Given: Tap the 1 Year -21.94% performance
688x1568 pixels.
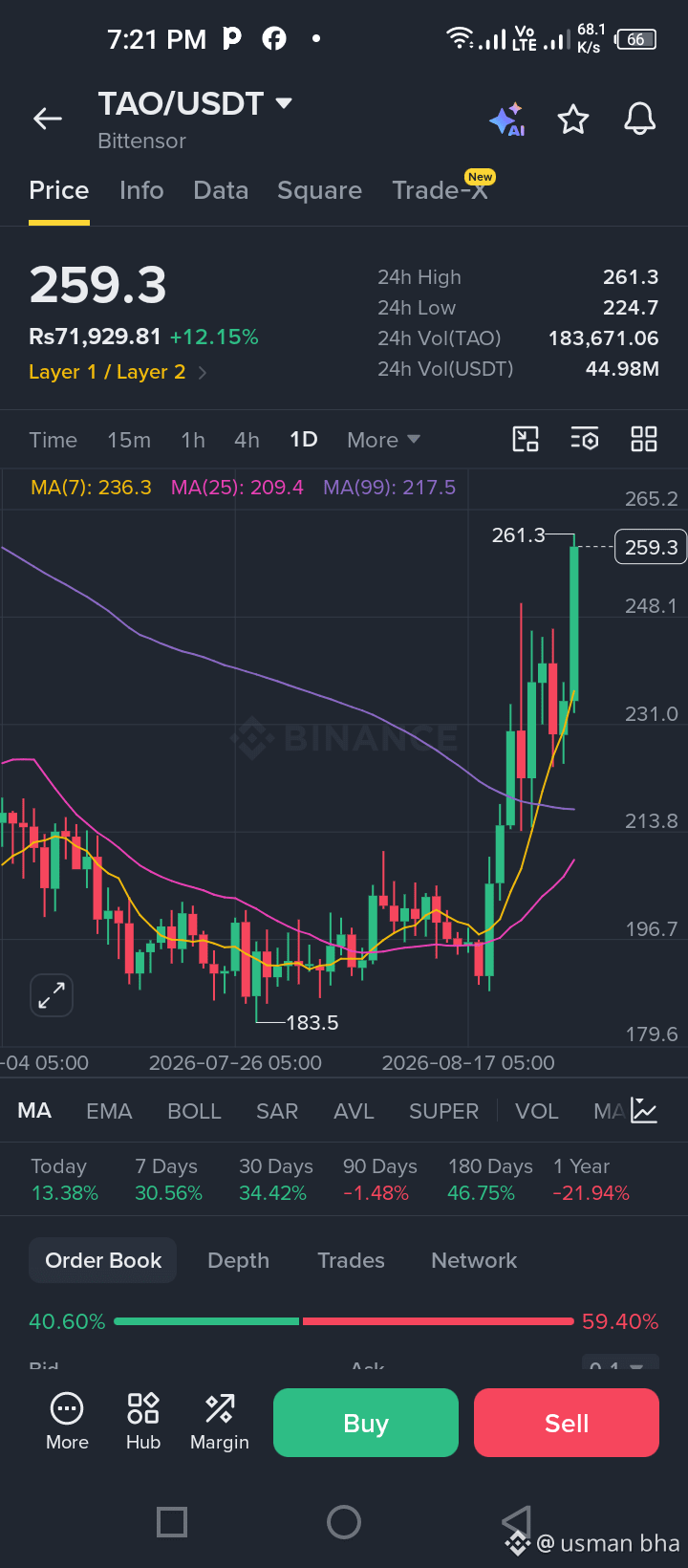Looking at the screenshot, I should click(591, 1180).
